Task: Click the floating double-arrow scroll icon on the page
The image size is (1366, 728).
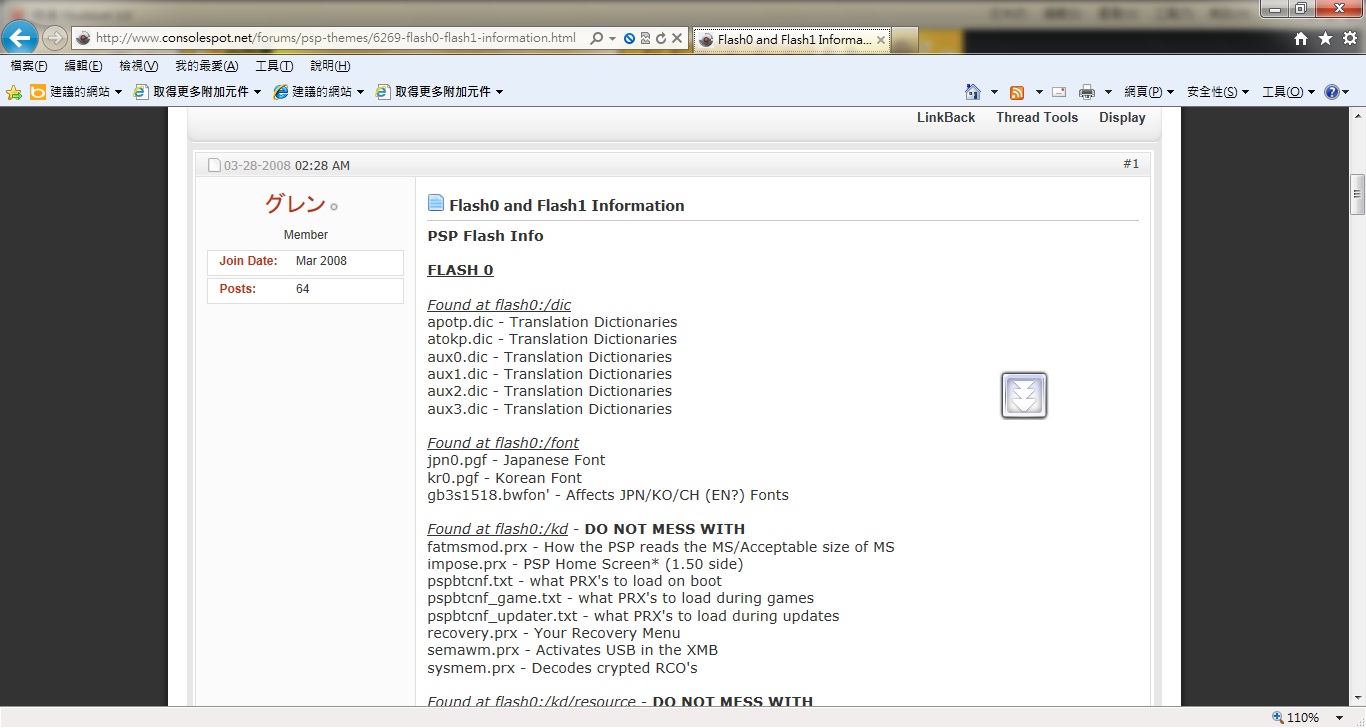Action: (x=1024, y=395)
